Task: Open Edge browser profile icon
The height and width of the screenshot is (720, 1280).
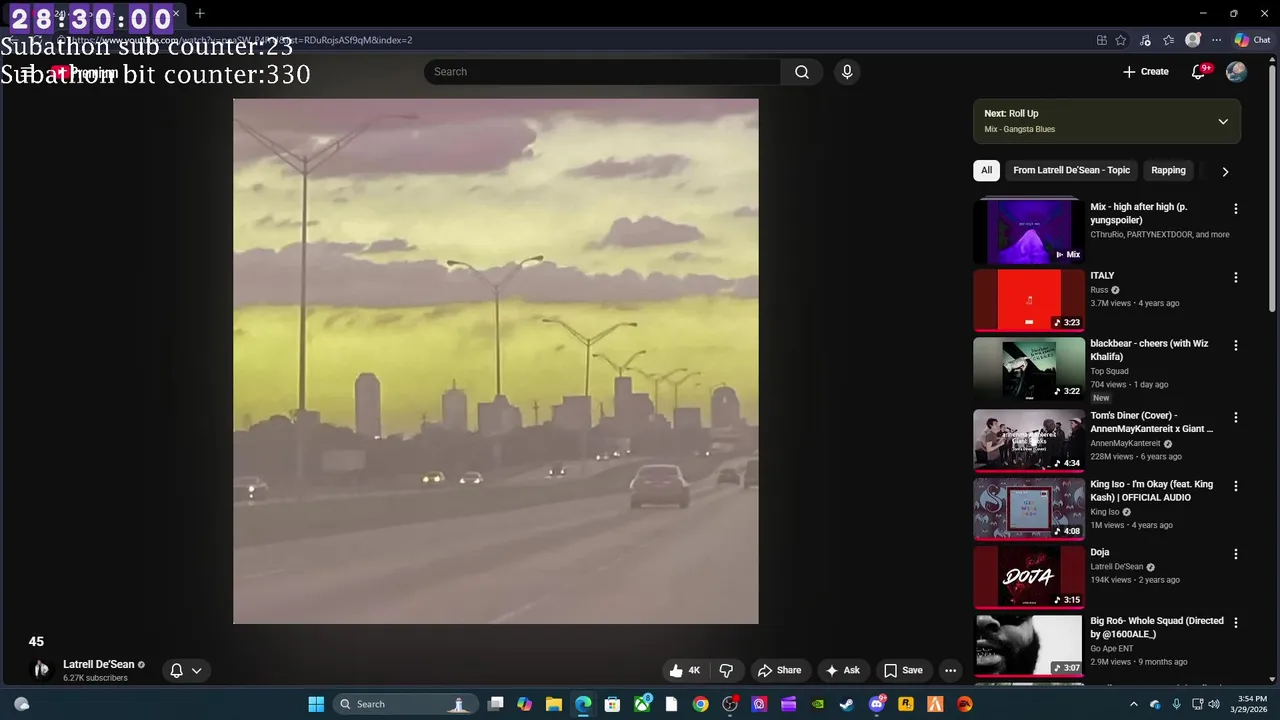Action: tap(1192, 40)
